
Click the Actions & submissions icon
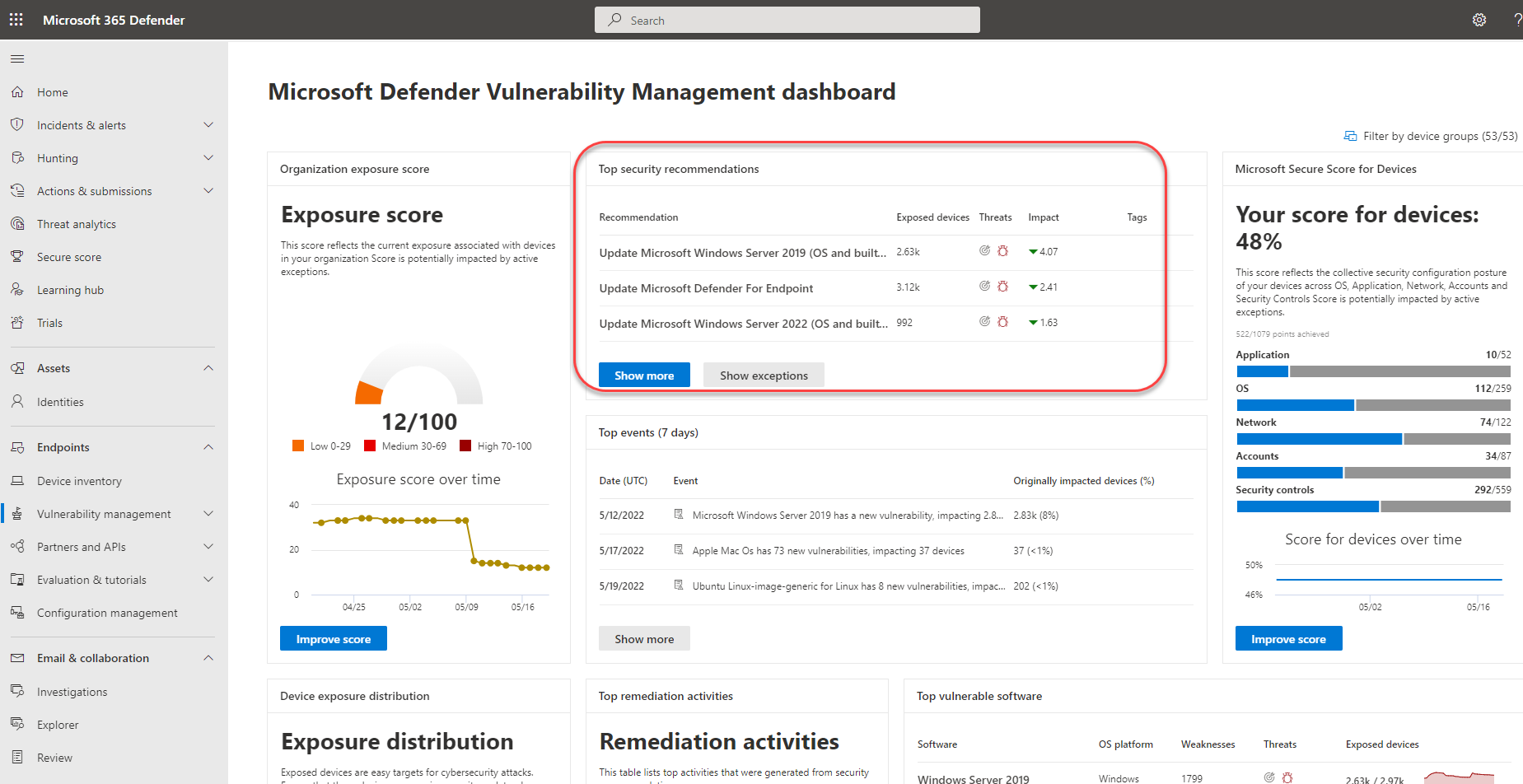(17, 190)
